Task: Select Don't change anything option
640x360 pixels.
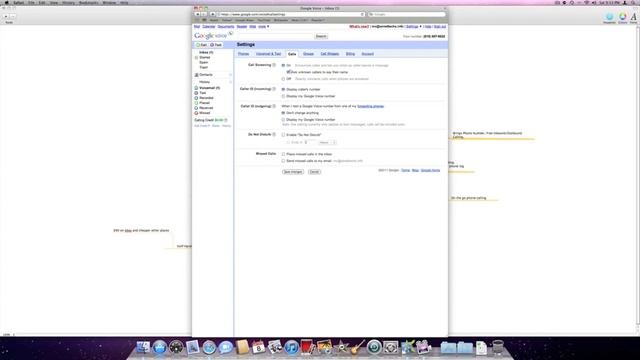Action: 283,113
